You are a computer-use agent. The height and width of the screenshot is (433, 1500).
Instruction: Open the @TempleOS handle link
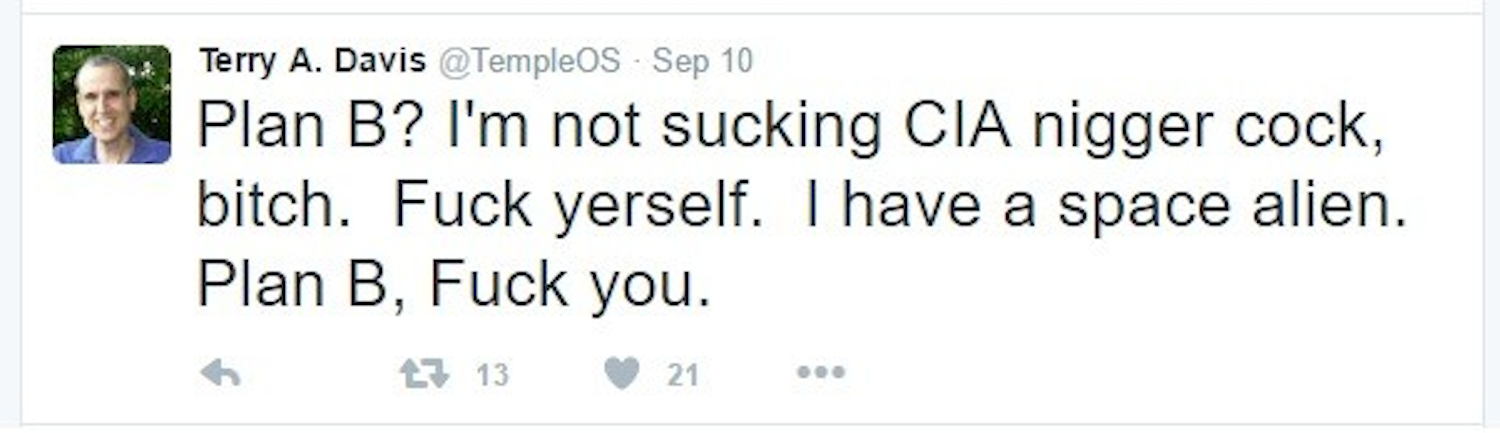click(530, 62)
